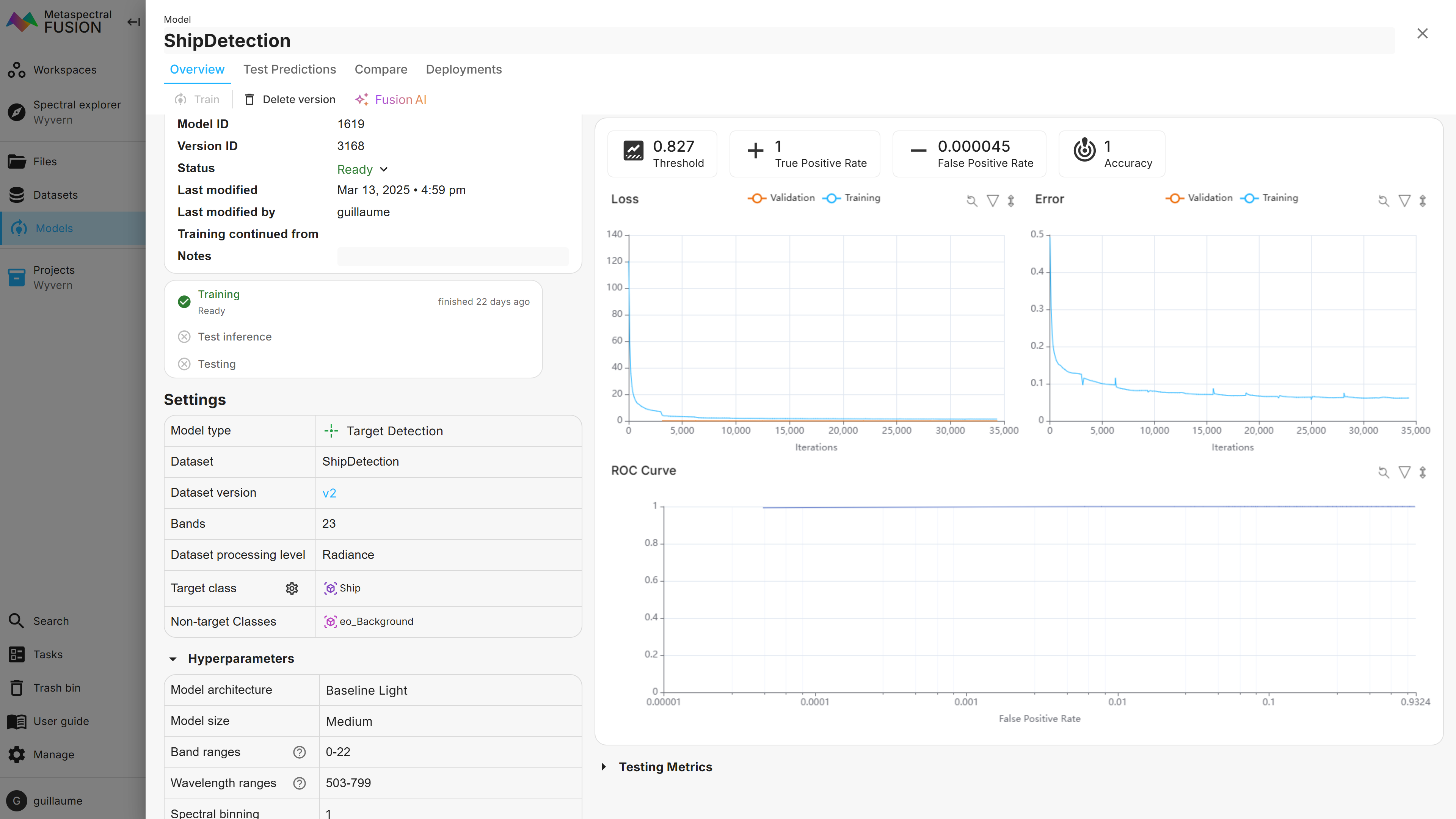Go to Datasets in sidebar
The image size is (1456, 819).
pyautogui.click(x=55, y=195)
